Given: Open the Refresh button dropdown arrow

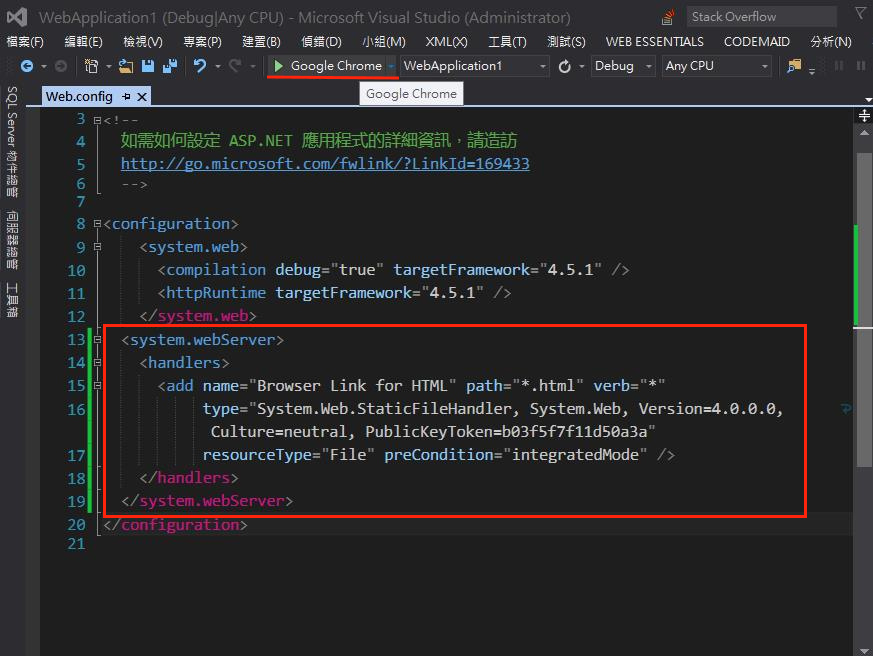Looking at the screenshot, I should [581, 66].
